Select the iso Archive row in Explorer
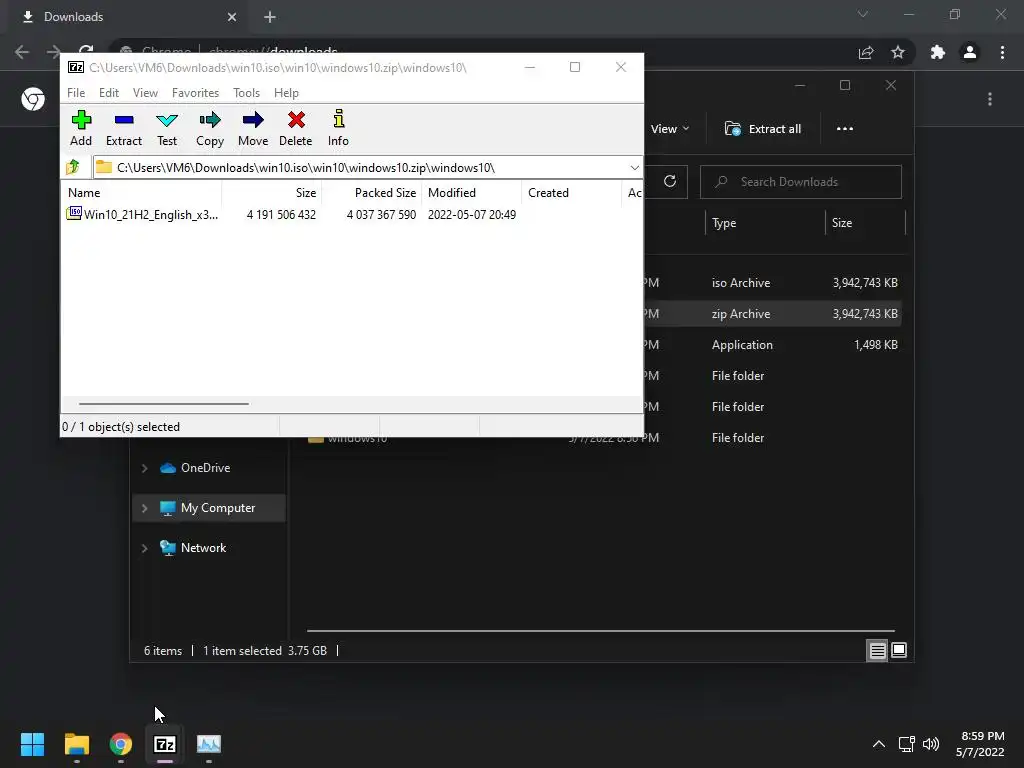 pyautogui.click(x=773, y=283)
